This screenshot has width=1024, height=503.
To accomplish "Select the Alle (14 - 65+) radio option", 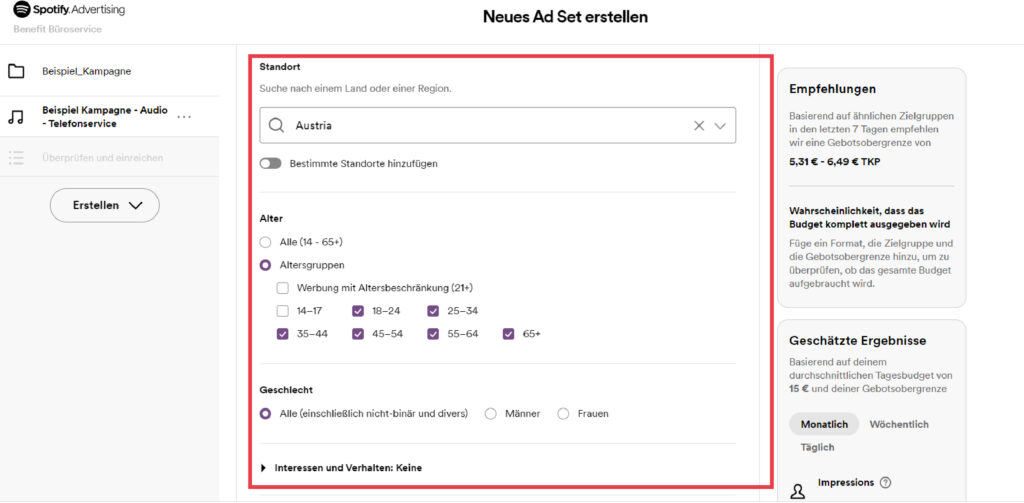I will coord(265,242).
